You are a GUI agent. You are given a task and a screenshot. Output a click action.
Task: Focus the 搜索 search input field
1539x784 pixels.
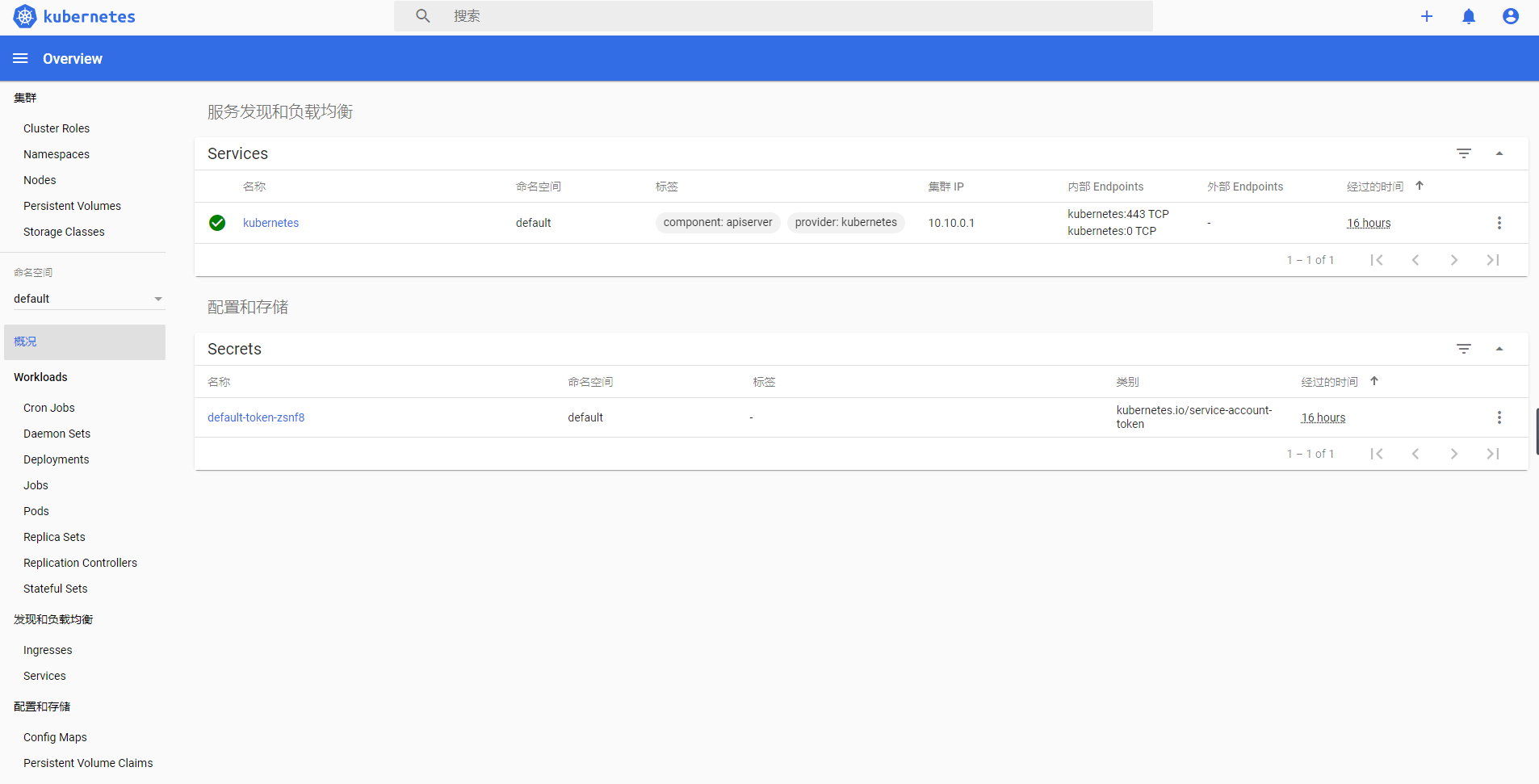coord(774,16)
